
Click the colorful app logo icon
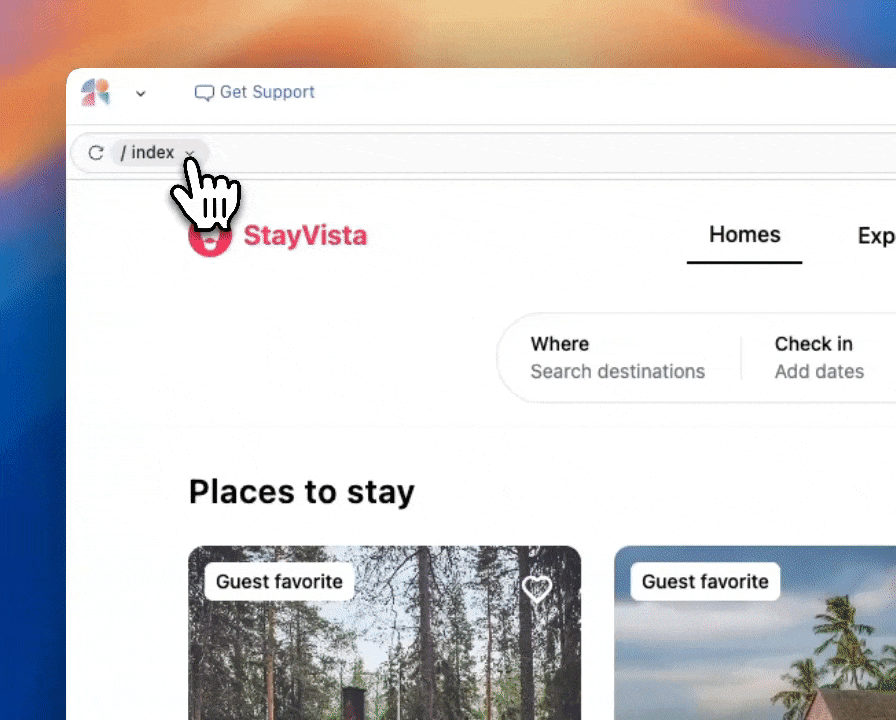[x=95, y=93]
